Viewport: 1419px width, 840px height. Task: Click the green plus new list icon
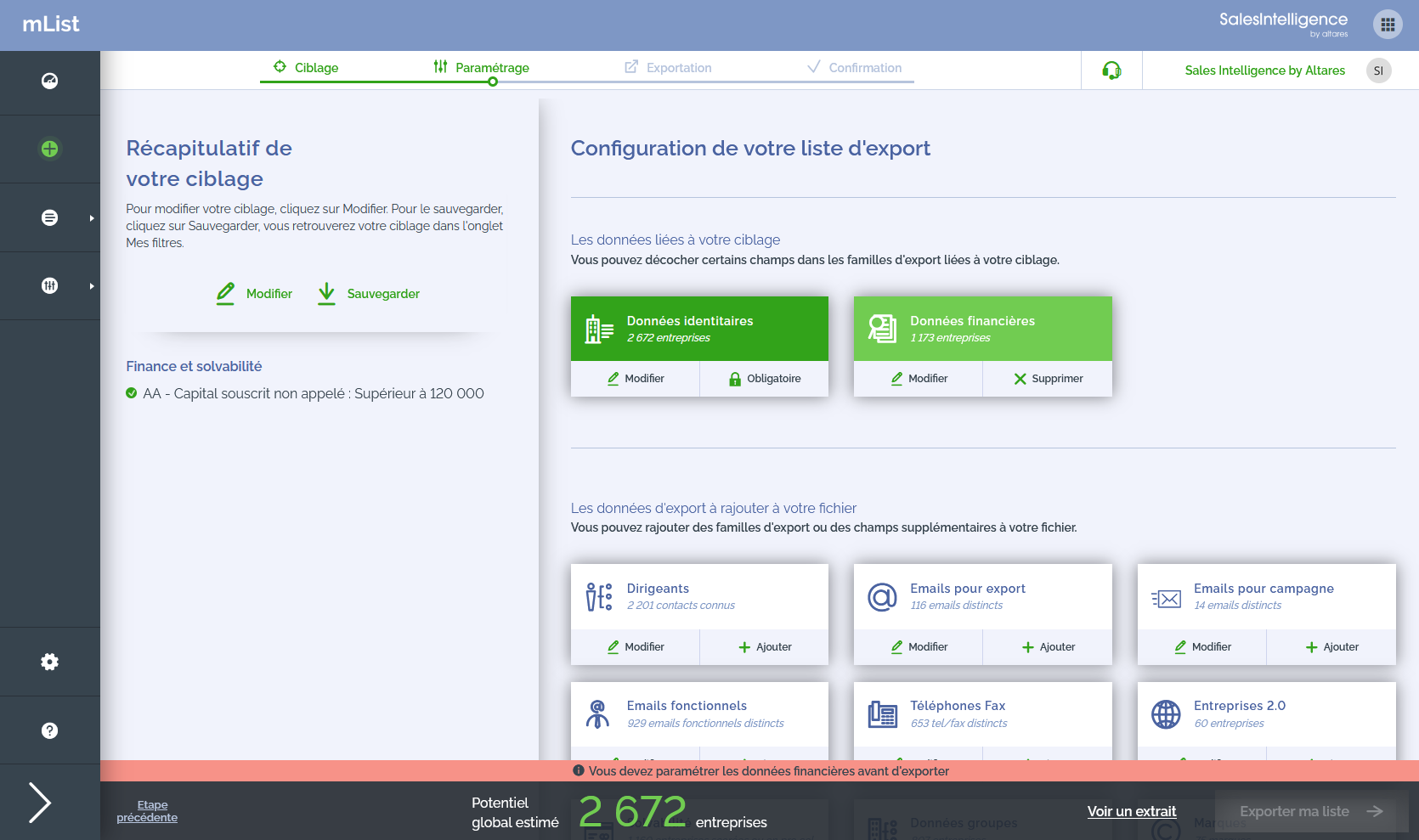[x=50, y=149]
